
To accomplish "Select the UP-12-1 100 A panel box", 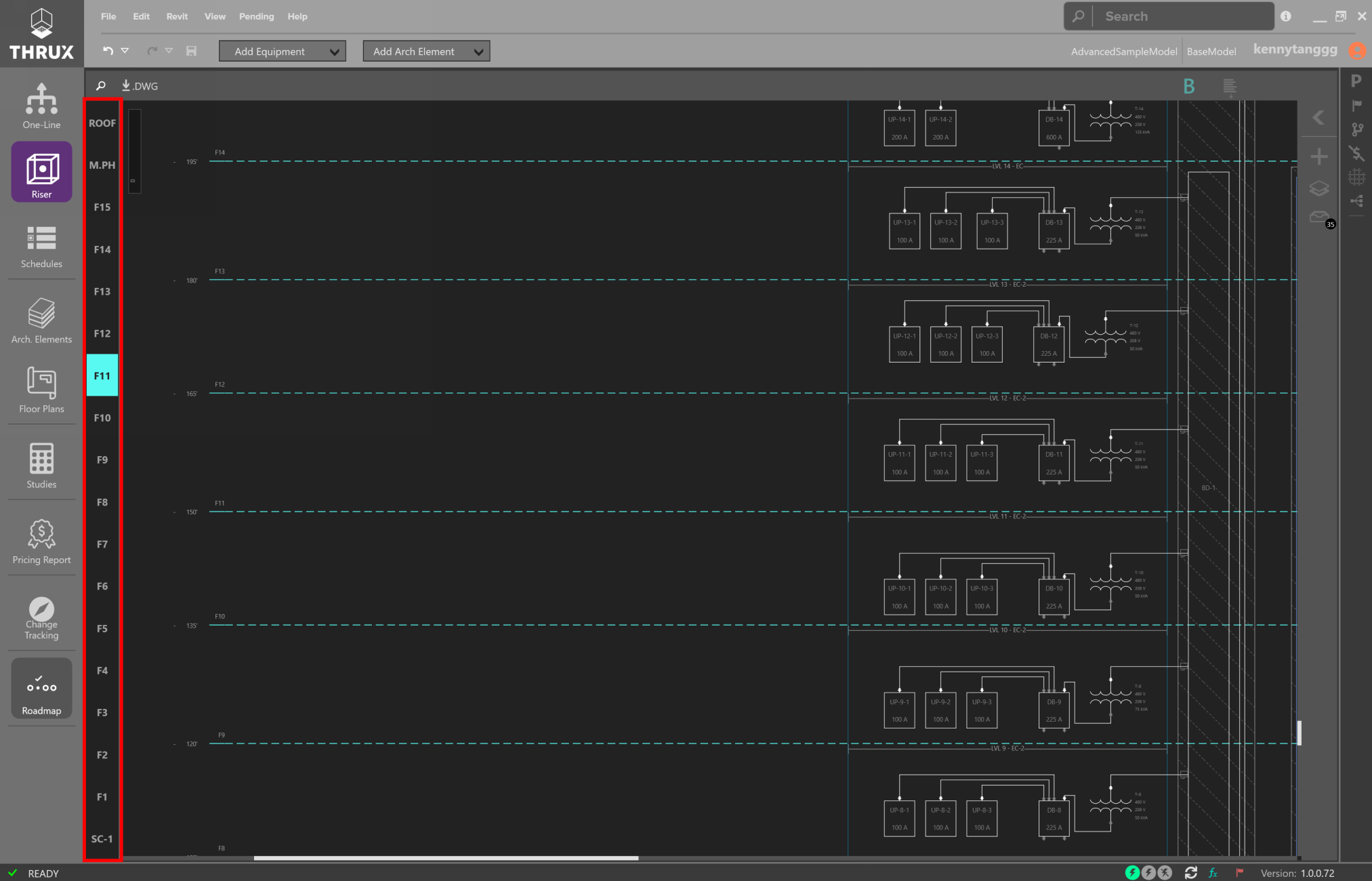I will tap(904, 344).
